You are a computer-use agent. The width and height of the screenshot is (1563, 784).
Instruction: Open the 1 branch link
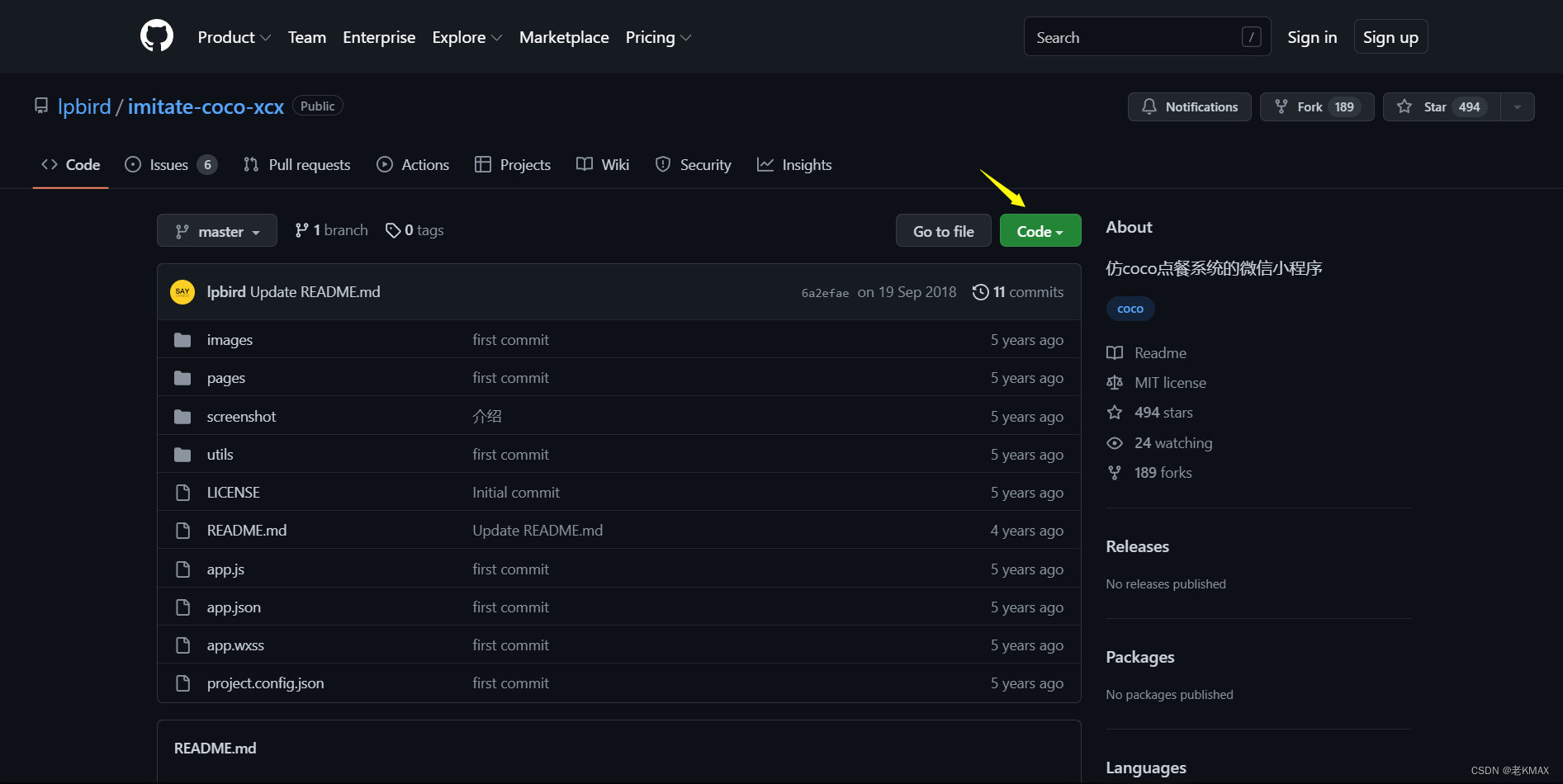click(x=331, y=230)
